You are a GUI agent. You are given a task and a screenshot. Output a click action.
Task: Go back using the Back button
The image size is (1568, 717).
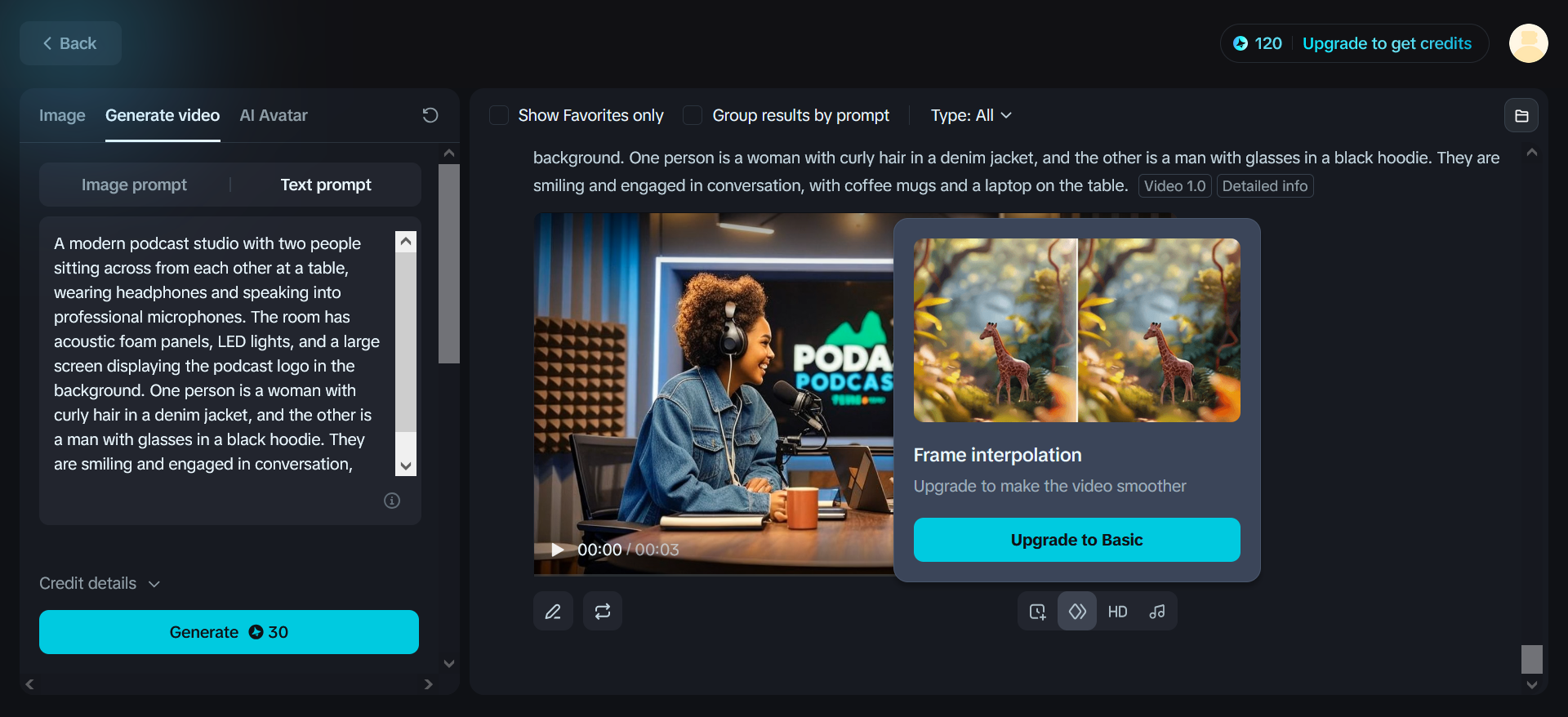coord(70,43)
